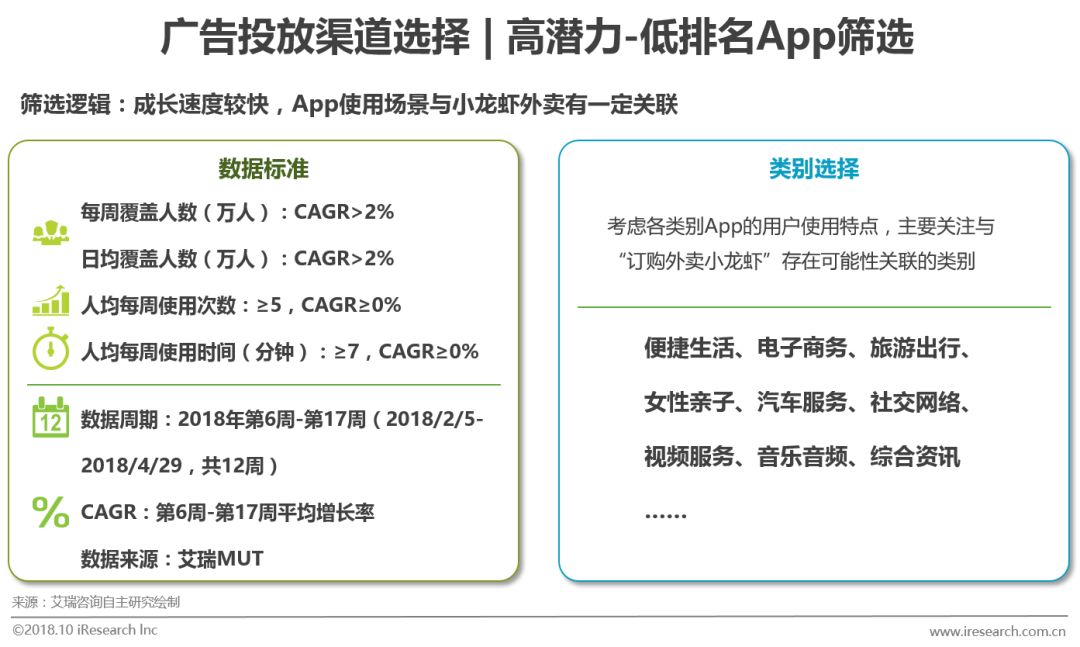Viewport: 1080px width, 647px height.
Task: Click the 便捷生活 category
Action: coord(689,348)
